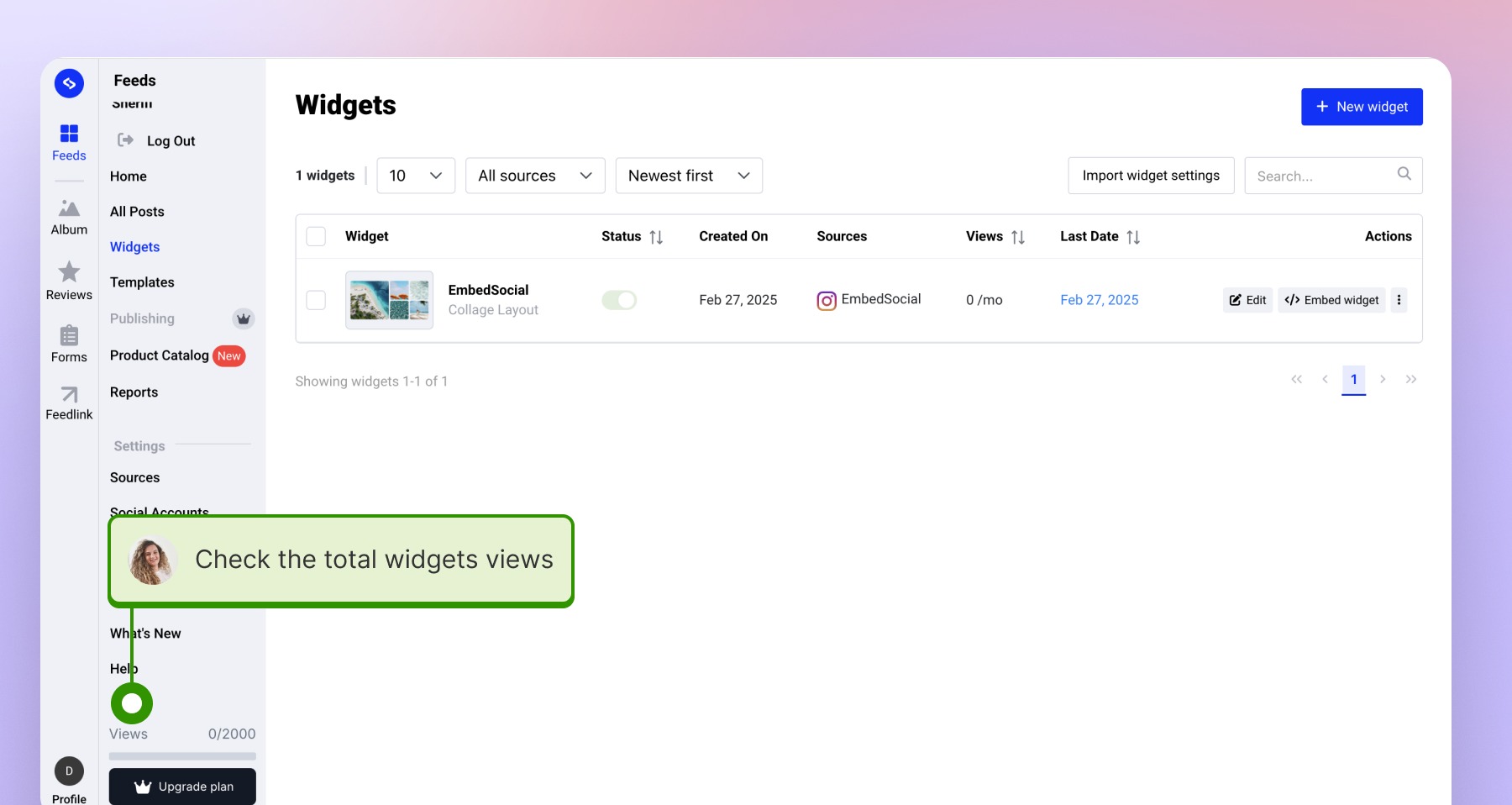Viewport: 1512px width, 805px height.
Task: Open the Feb 27, 2025 last date link
Action: [x=1099, y=300]
